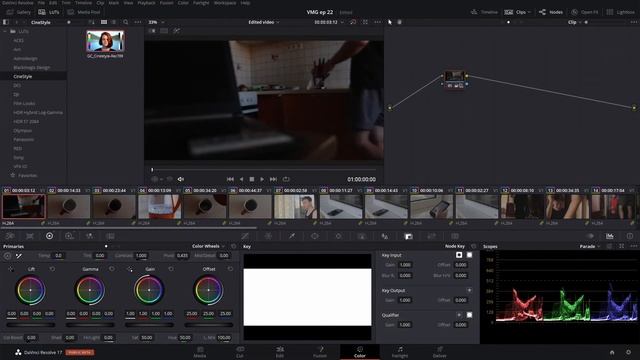Click the Lift color wheel center
Viewport: 640px width, 360px height.
(x=31, y=290)
